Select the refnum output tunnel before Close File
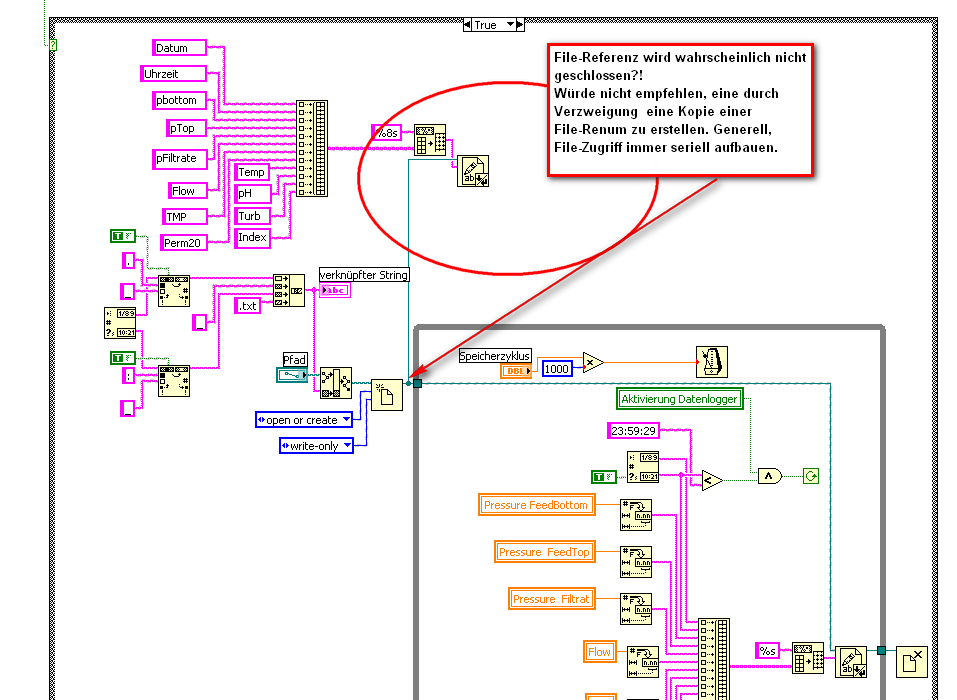 (881, 651)
